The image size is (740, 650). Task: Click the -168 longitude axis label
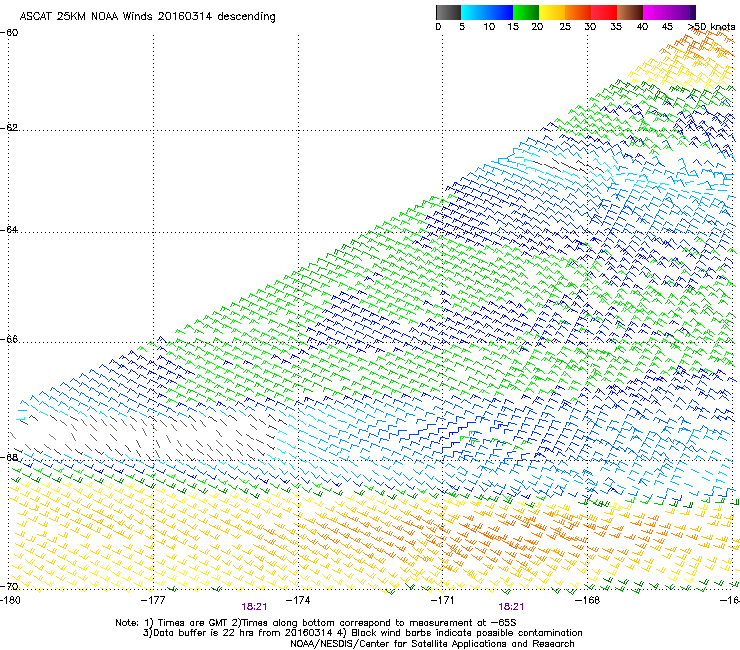(587, 600)
